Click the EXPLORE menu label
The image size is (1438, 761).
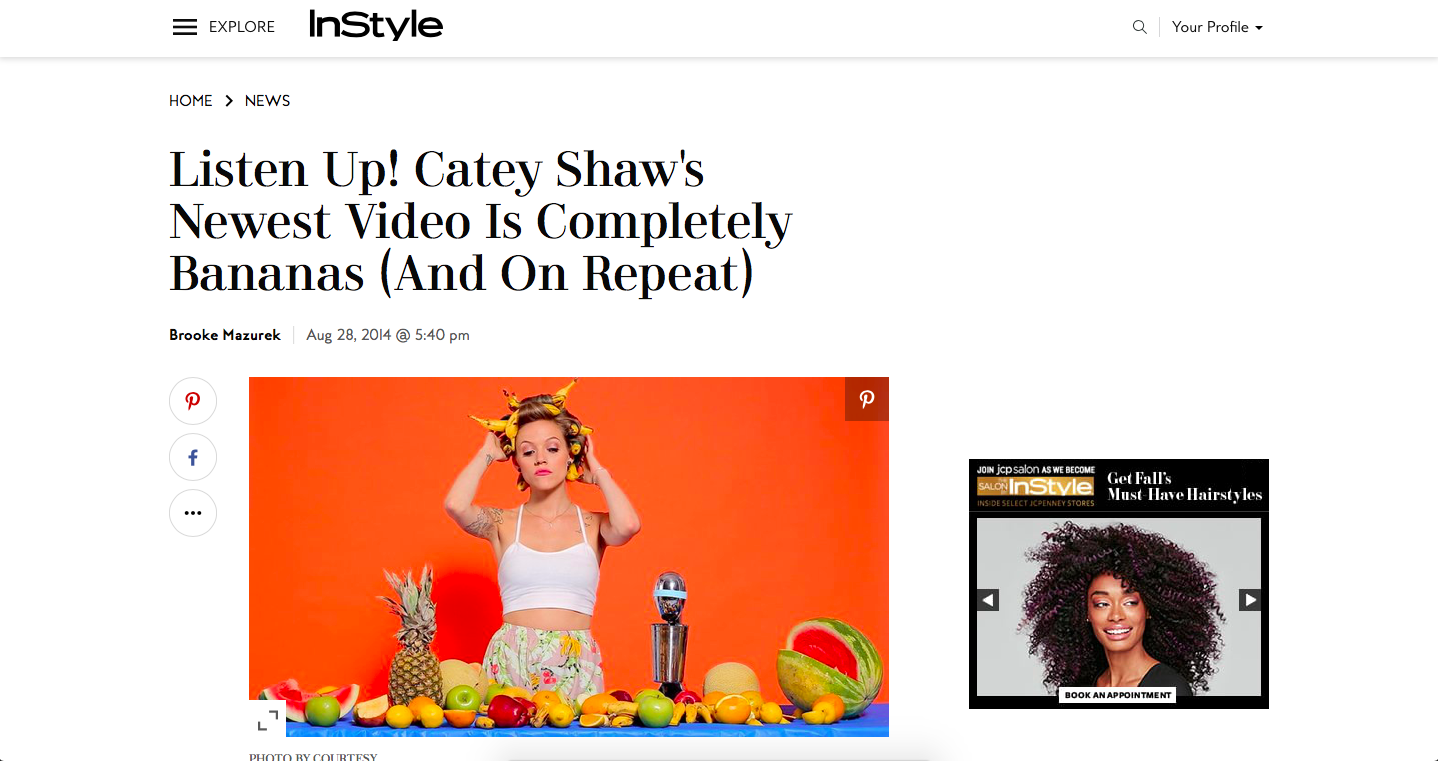[242, 27]
